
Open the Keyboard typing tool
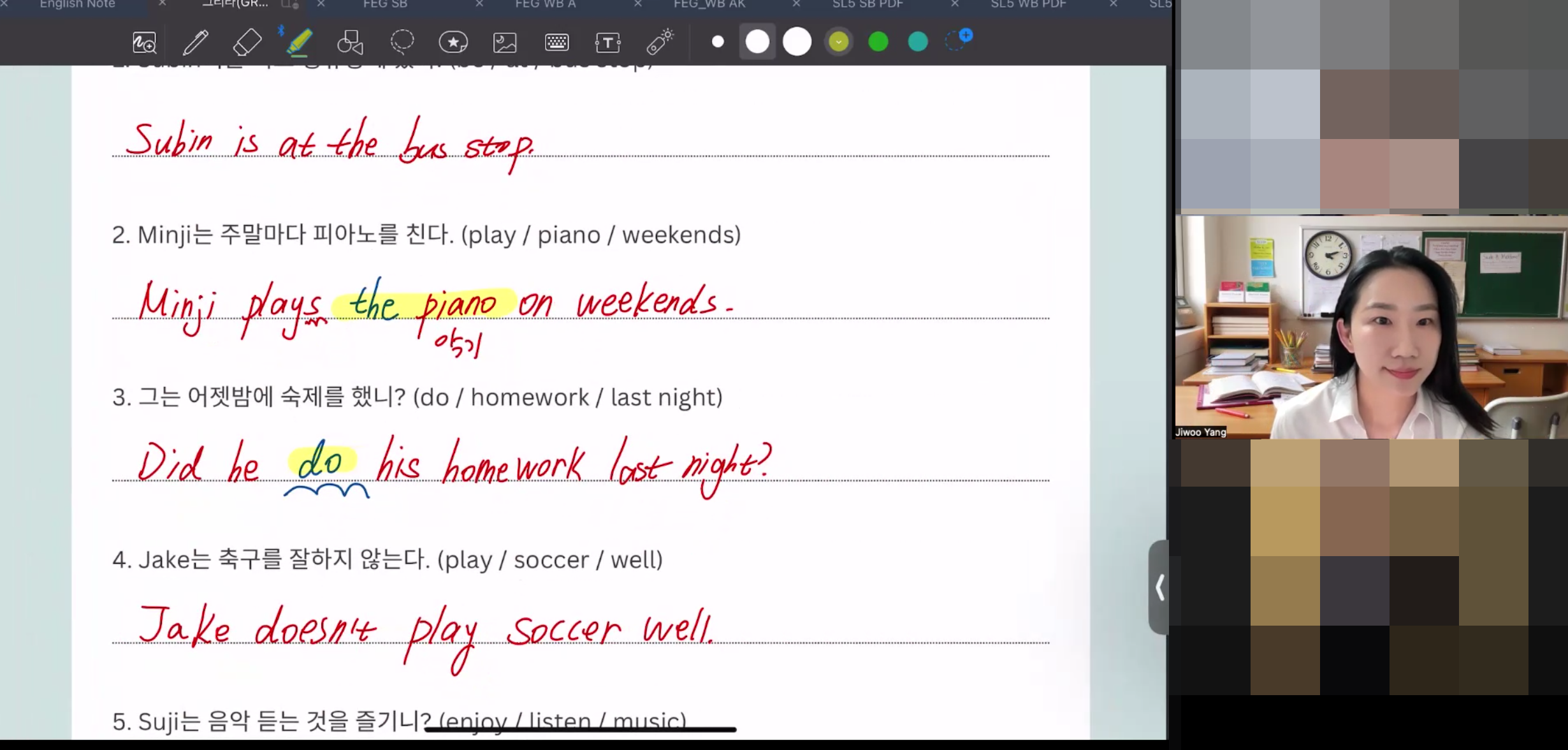pyautogui.click(x=556, y=43)
